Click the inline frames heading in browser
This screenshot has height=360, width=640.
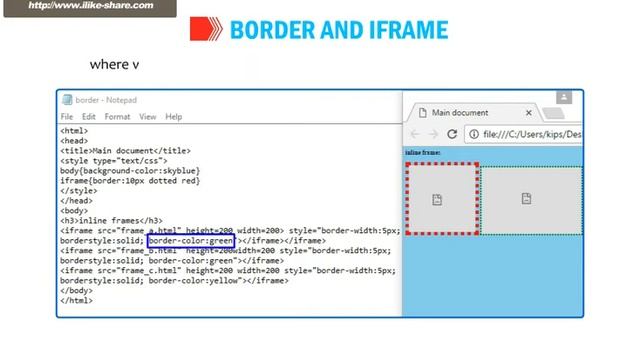pyautogui.click(x=422, y=152)
